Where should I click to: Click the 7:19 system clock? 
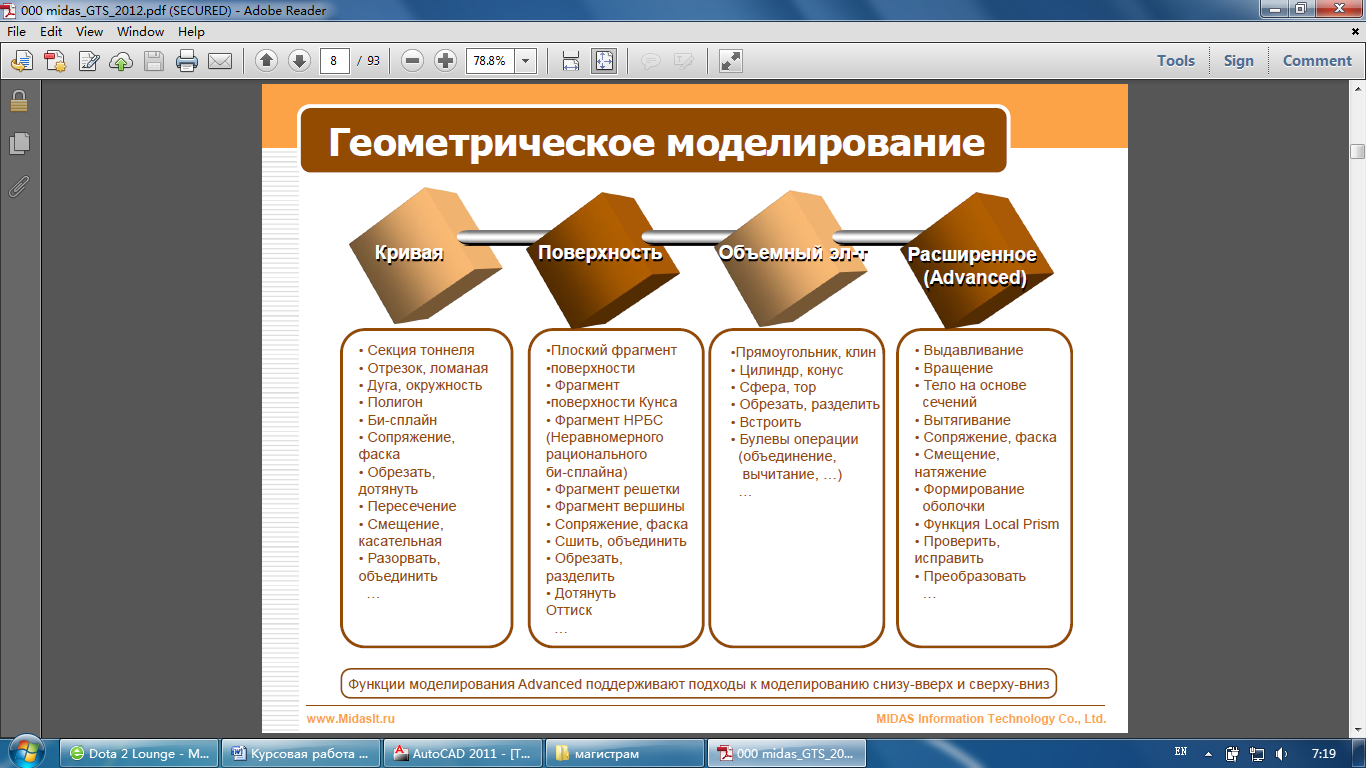pyautogui.click(x=1323, y=753)
